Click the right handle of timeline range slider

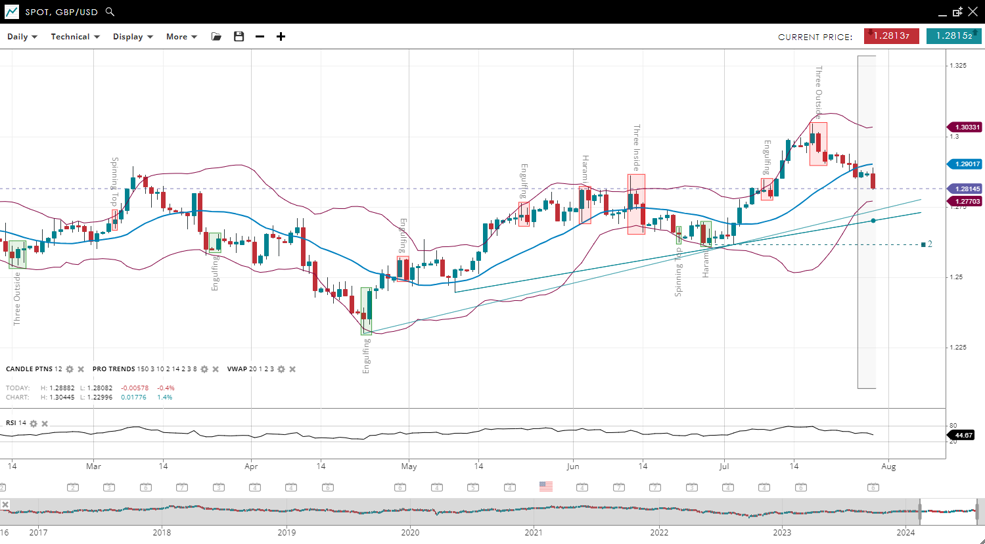click(x=978, y=512)
